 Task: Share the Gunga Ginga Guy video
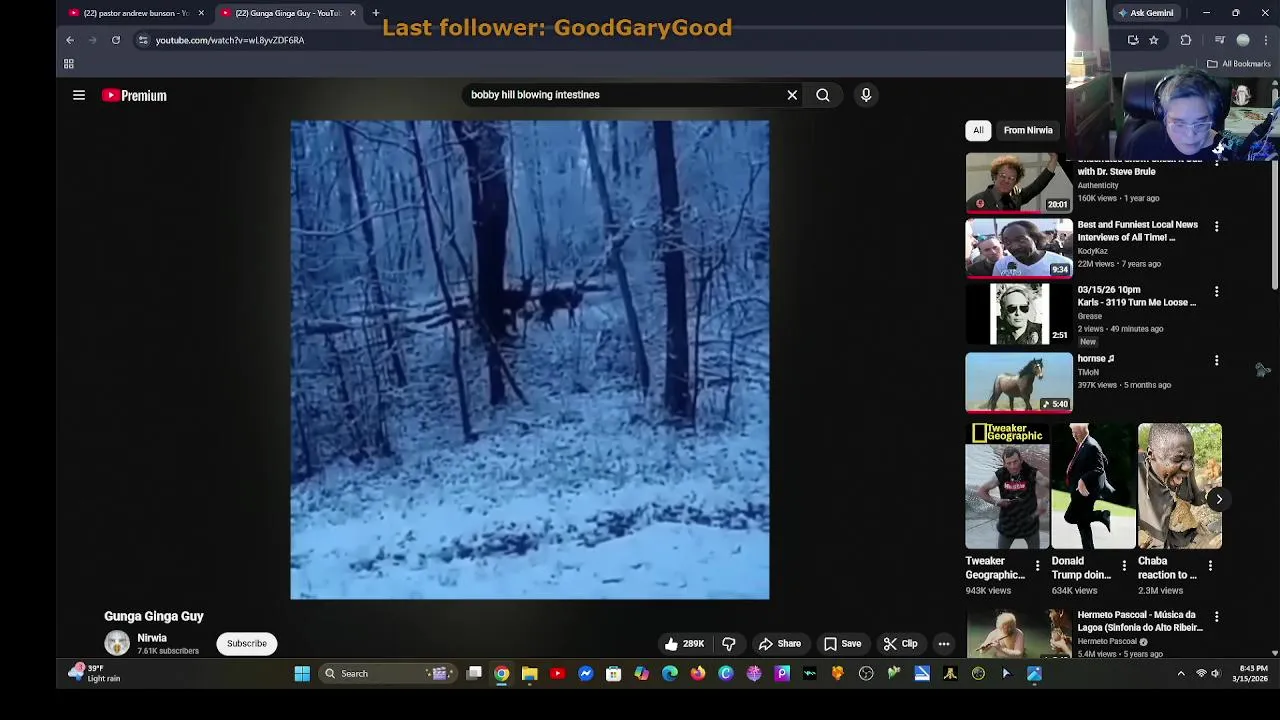(780, 644)
